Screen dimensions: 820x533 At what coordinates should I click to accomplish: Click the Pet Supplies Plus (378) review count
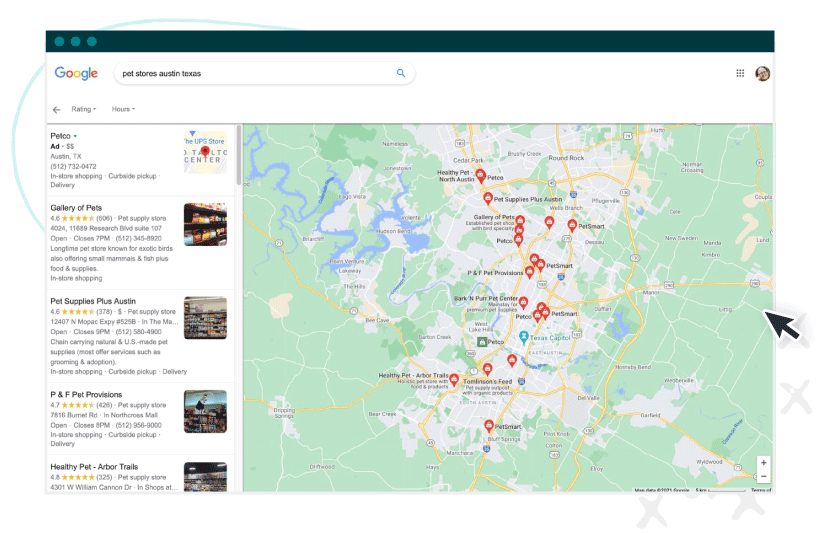click(105, 312)
